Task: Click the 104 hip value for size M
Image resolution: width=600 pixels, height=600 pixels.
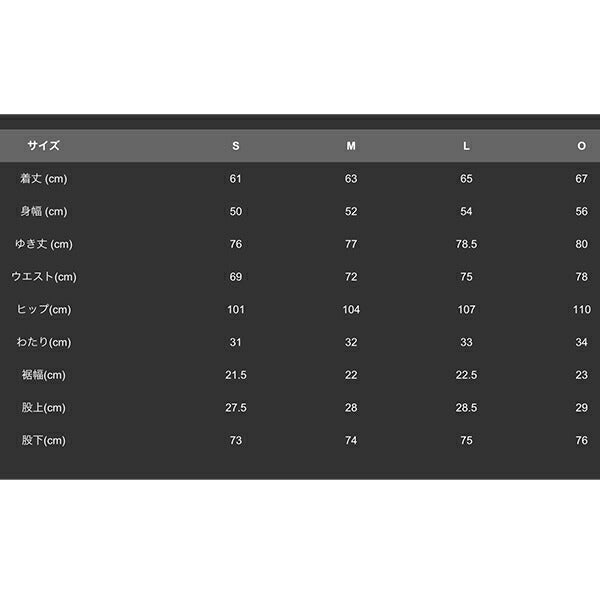Action: (x=351, y=310)
